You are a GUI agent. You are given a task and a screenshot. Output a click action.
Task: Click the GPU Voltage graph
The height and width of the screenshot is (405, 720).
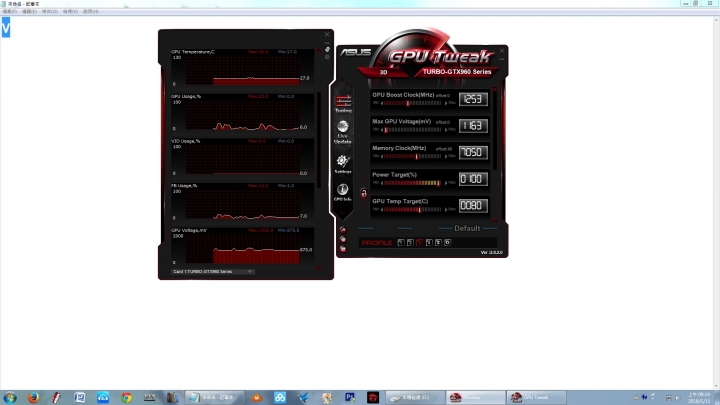click(x=242, y=248)
